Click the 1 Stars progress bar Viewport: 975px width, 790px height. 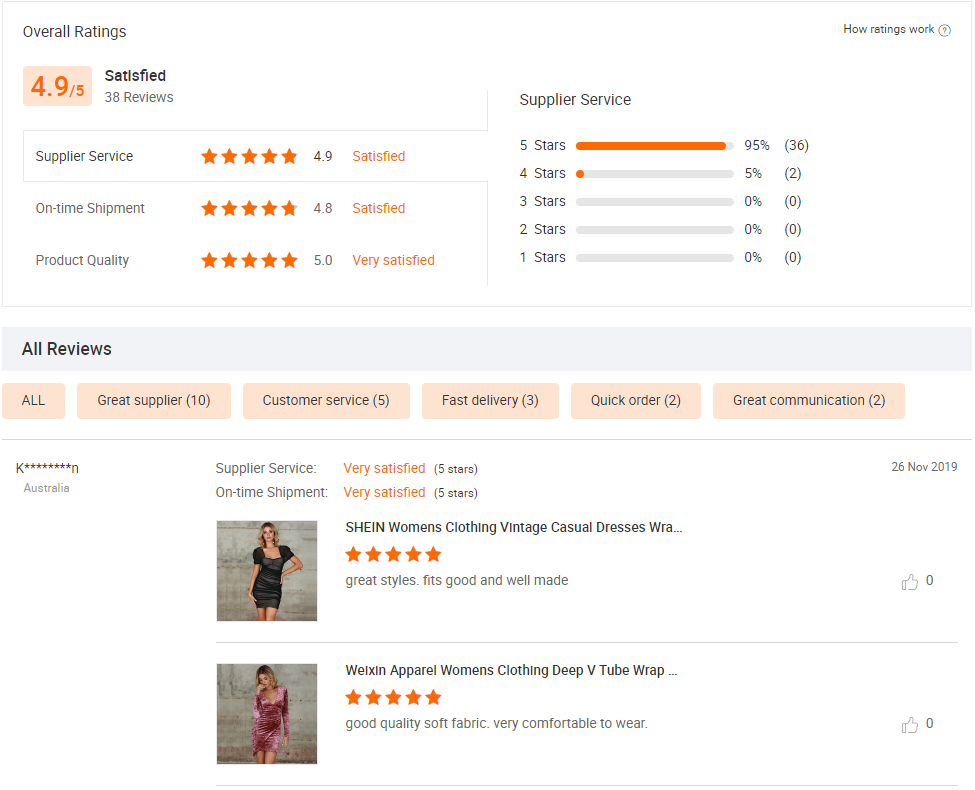(x=655, y=258)
